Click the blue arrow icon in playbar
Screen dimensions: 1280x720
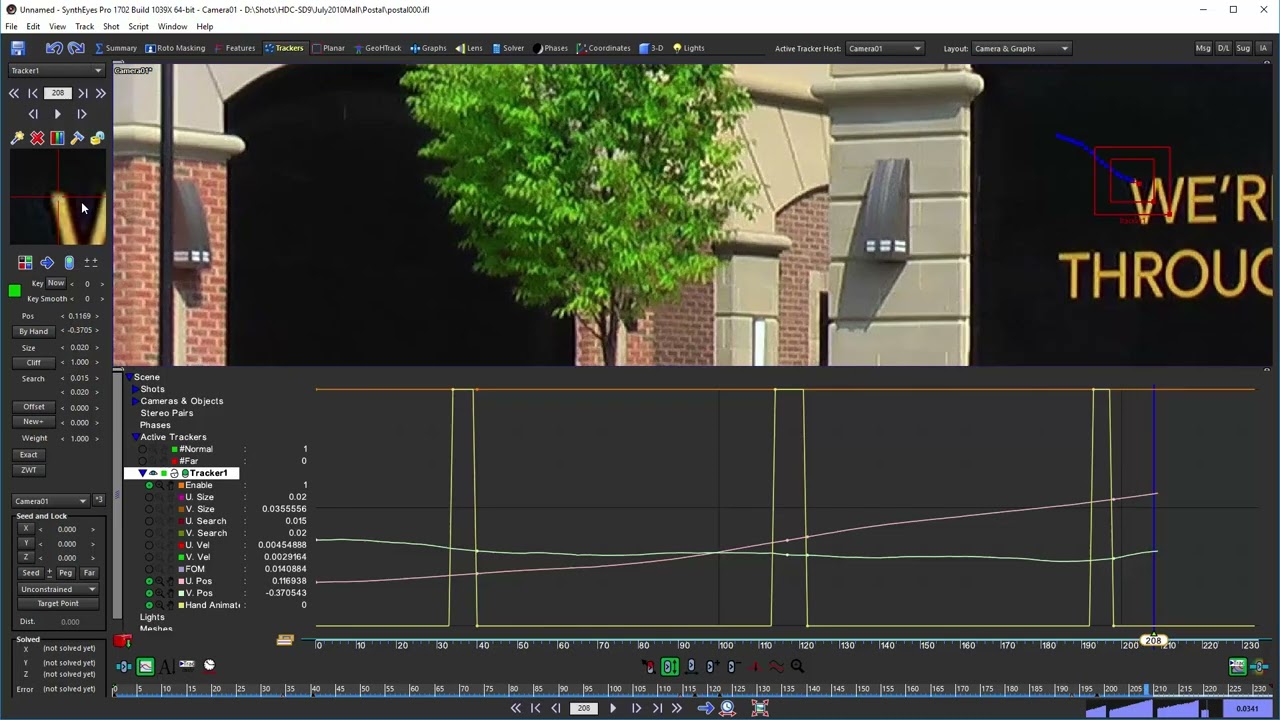coord(705,708)
